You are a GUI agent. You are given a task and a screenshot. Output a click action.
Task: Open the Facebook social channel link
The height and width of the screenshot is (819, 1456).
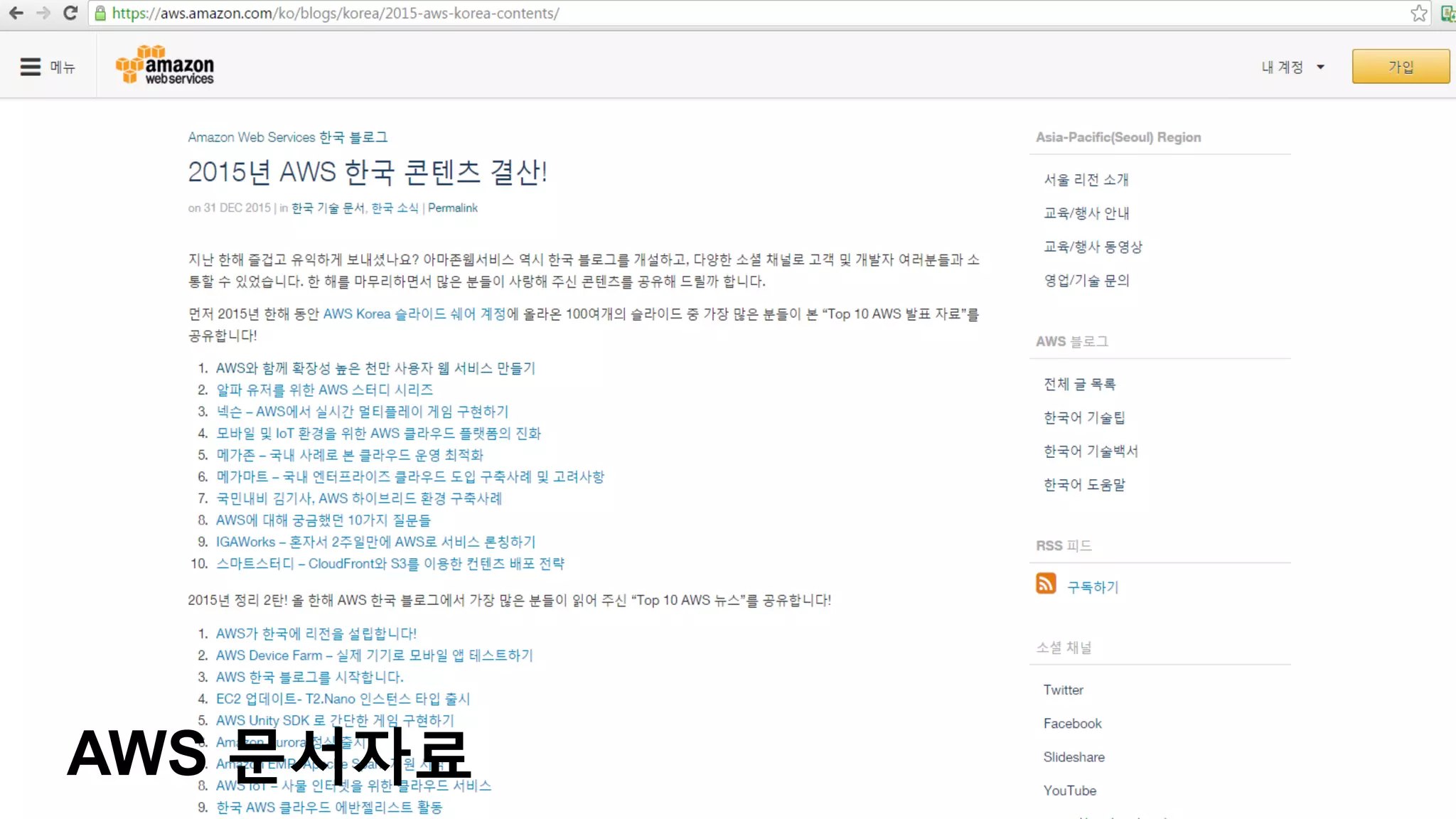[1073, 723]
